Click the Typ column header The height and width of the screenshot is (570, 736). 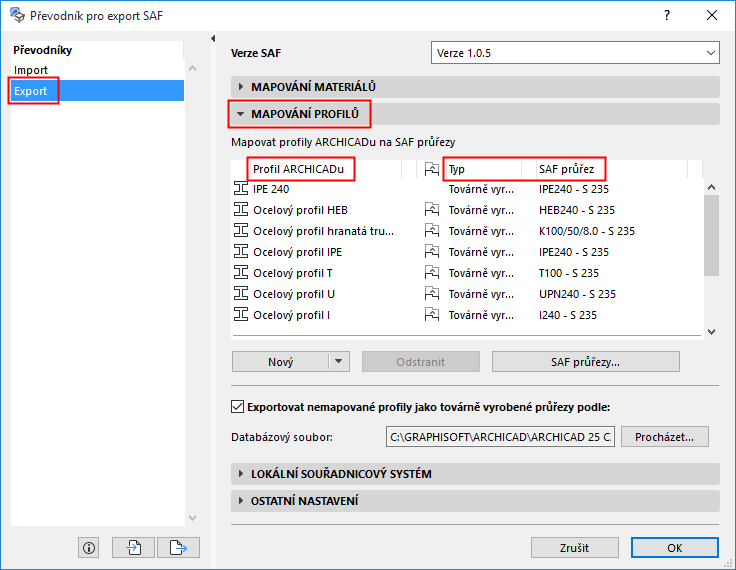(x=482, y=169)
